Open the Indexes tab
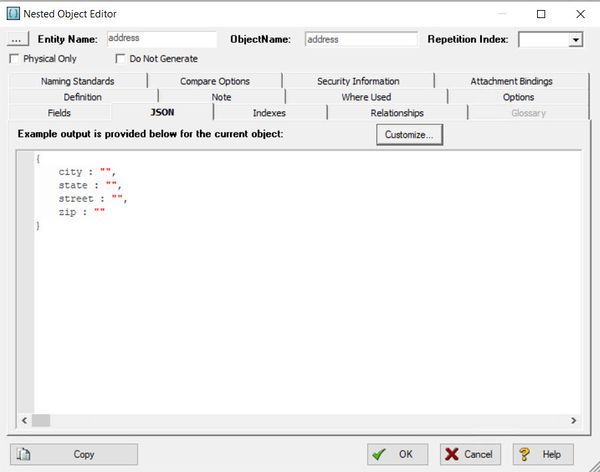600x472 pixels. [269, 113]
